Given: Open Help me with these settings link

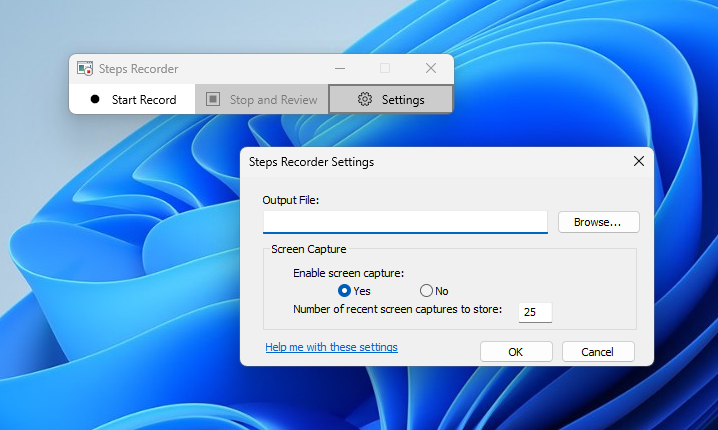Looking at the screenshot, I should [x=332, y=347].
